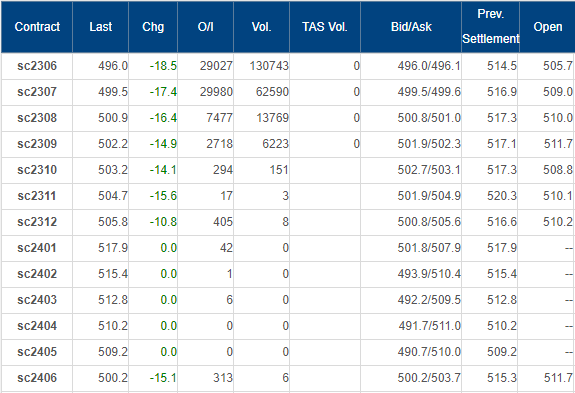The height and width of the screenshot is (393, 575).
Task: Click change value -18.5
Action: 163,66
